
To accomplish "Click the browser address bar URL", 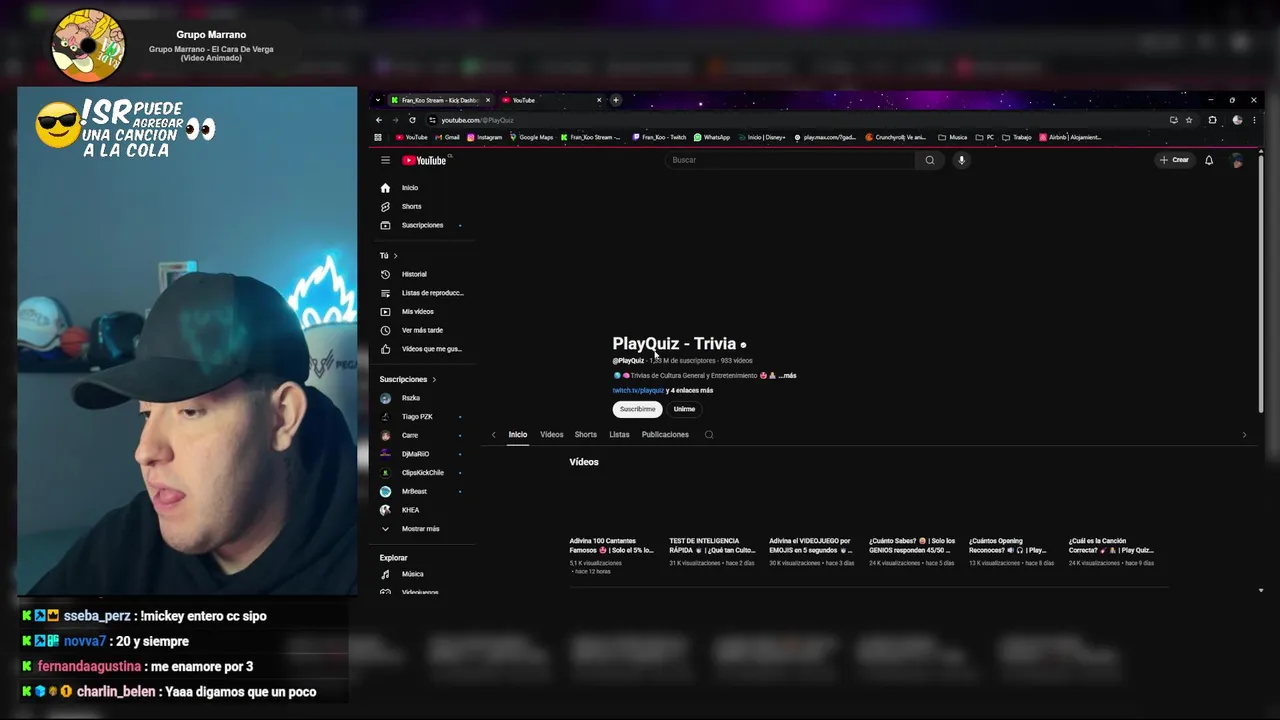I will pyautogui.click(x=477, y=120).
